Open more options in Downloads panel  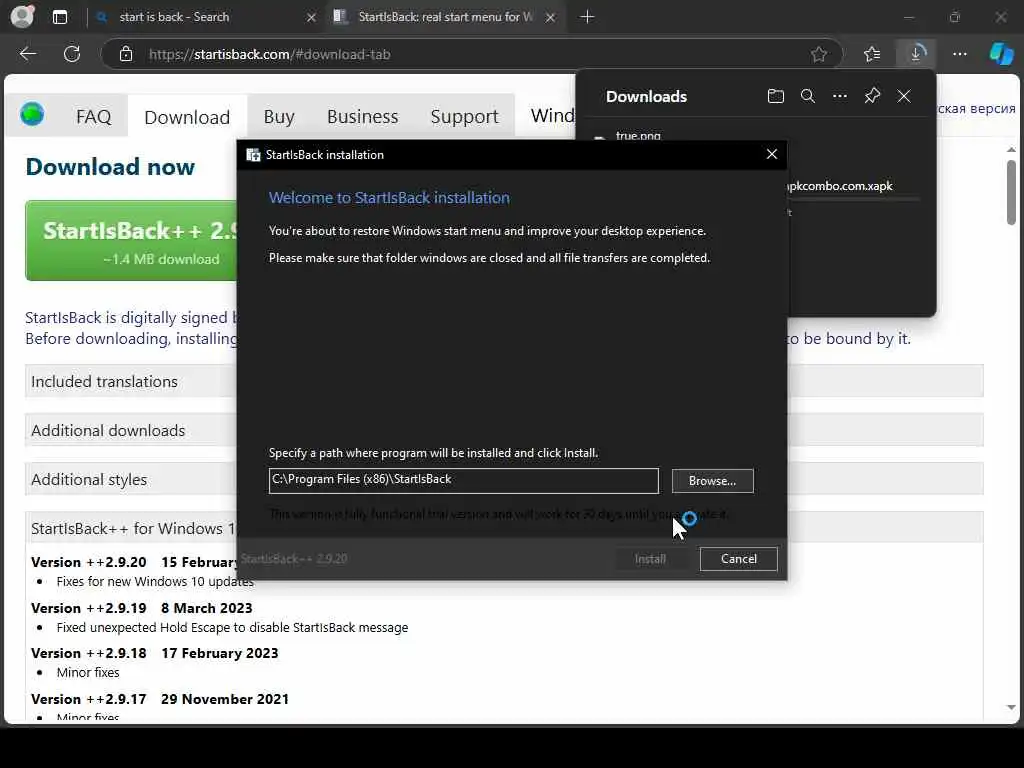tap(840, 97)
